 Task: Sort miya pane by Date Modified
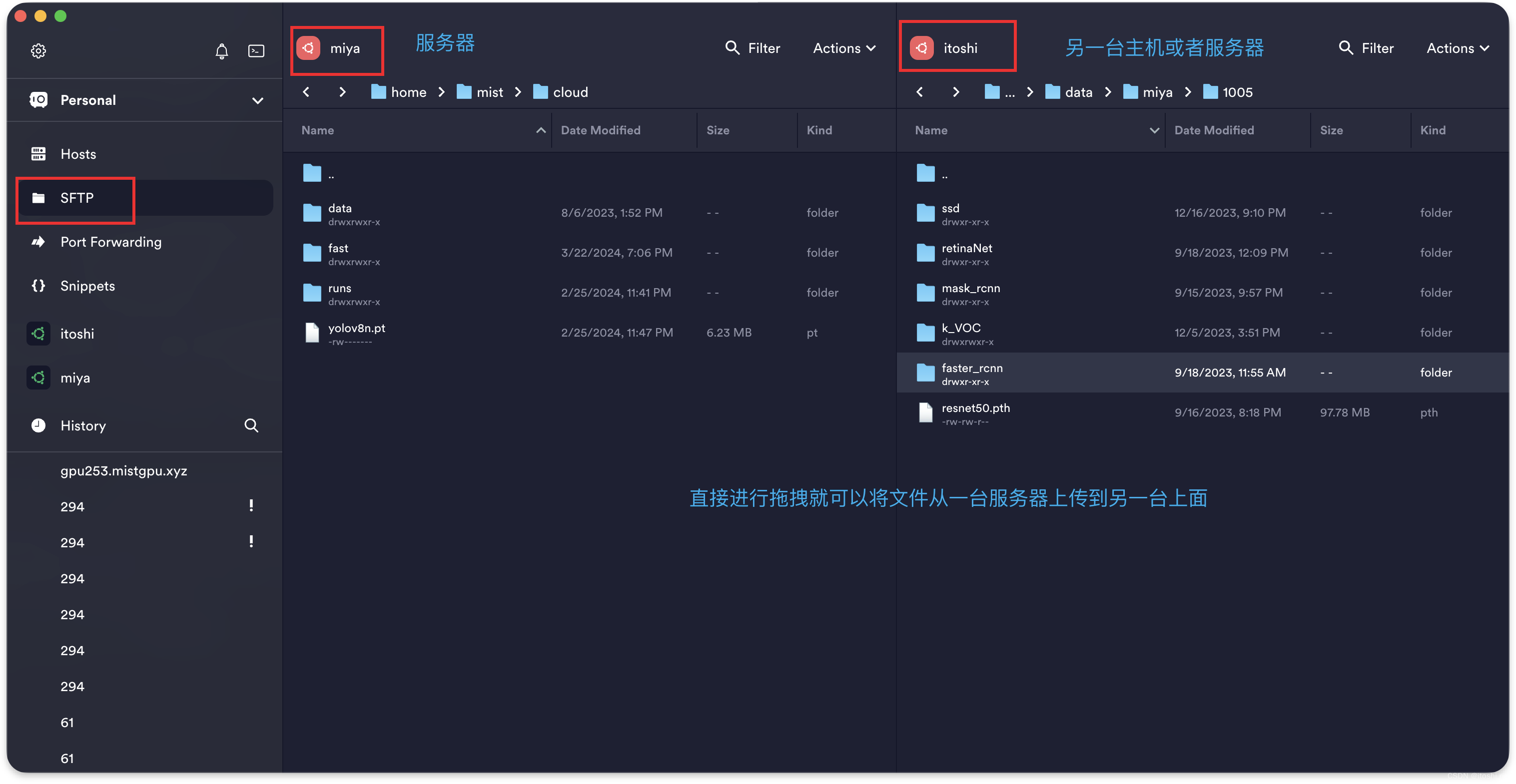[x=626, y=130]
